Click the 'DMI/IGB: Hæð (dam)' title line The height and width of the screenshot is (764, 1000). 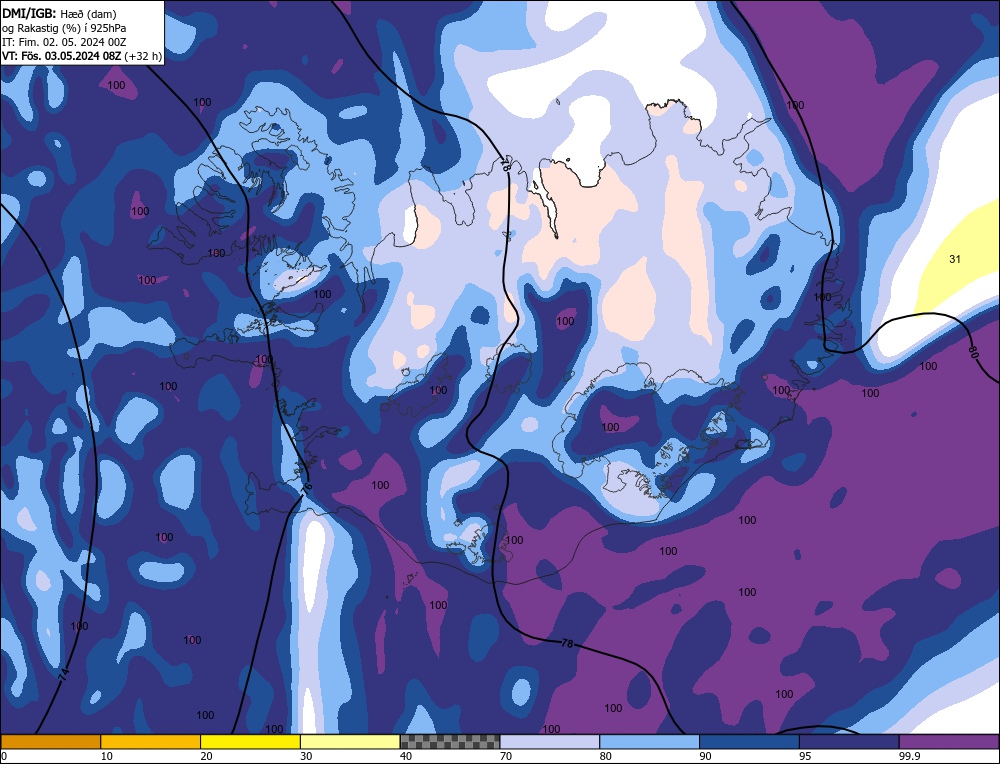pyautogui.click(x=59, y=13)
